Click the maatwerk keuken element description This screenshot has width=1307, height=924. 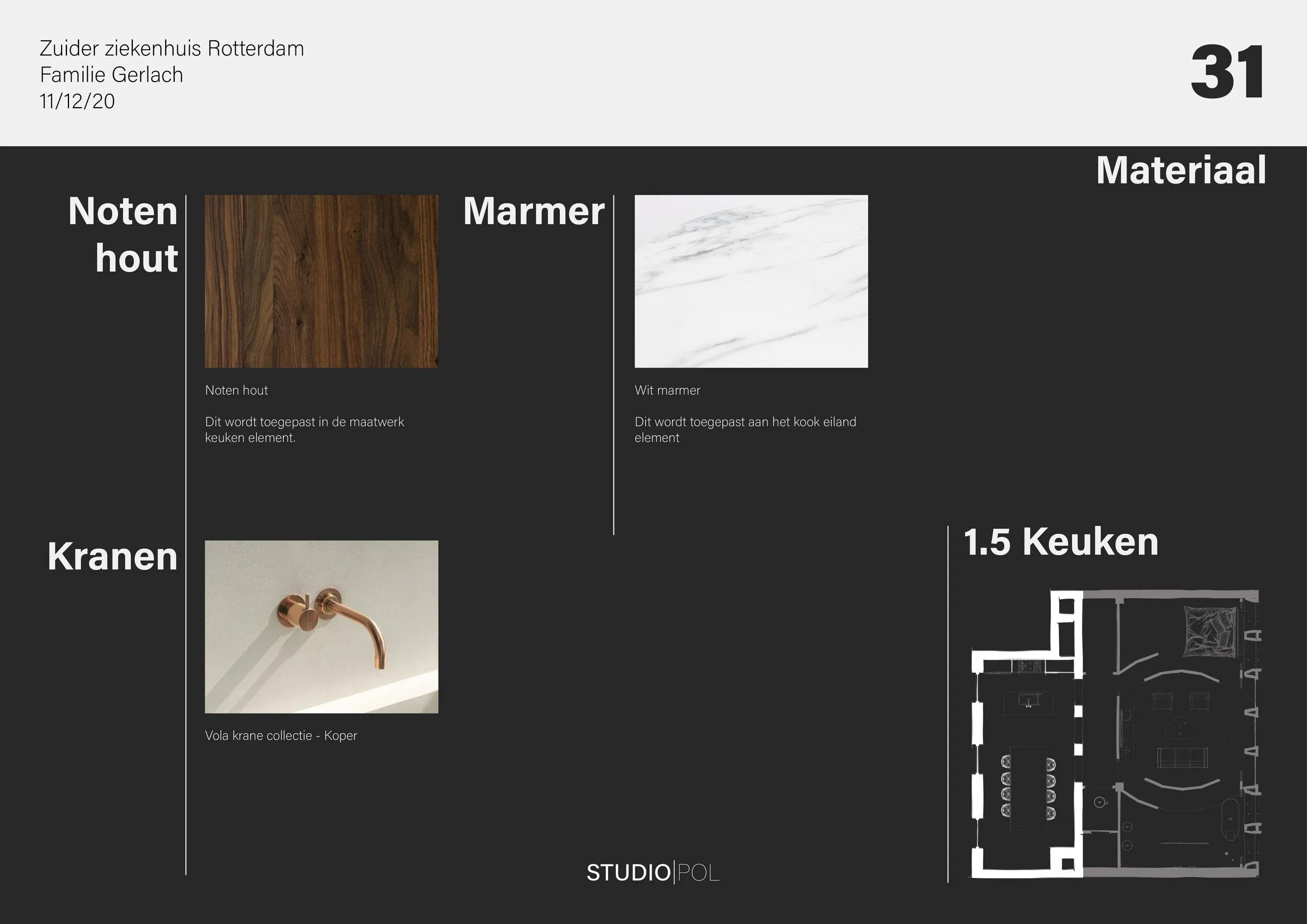(x=305, y=430)
